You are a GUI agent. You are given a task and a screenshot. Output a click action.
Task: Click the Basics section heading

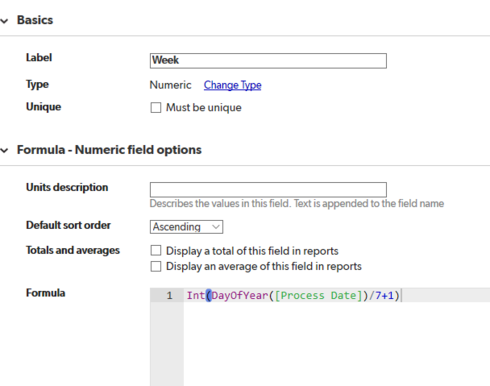click(35, 20)
